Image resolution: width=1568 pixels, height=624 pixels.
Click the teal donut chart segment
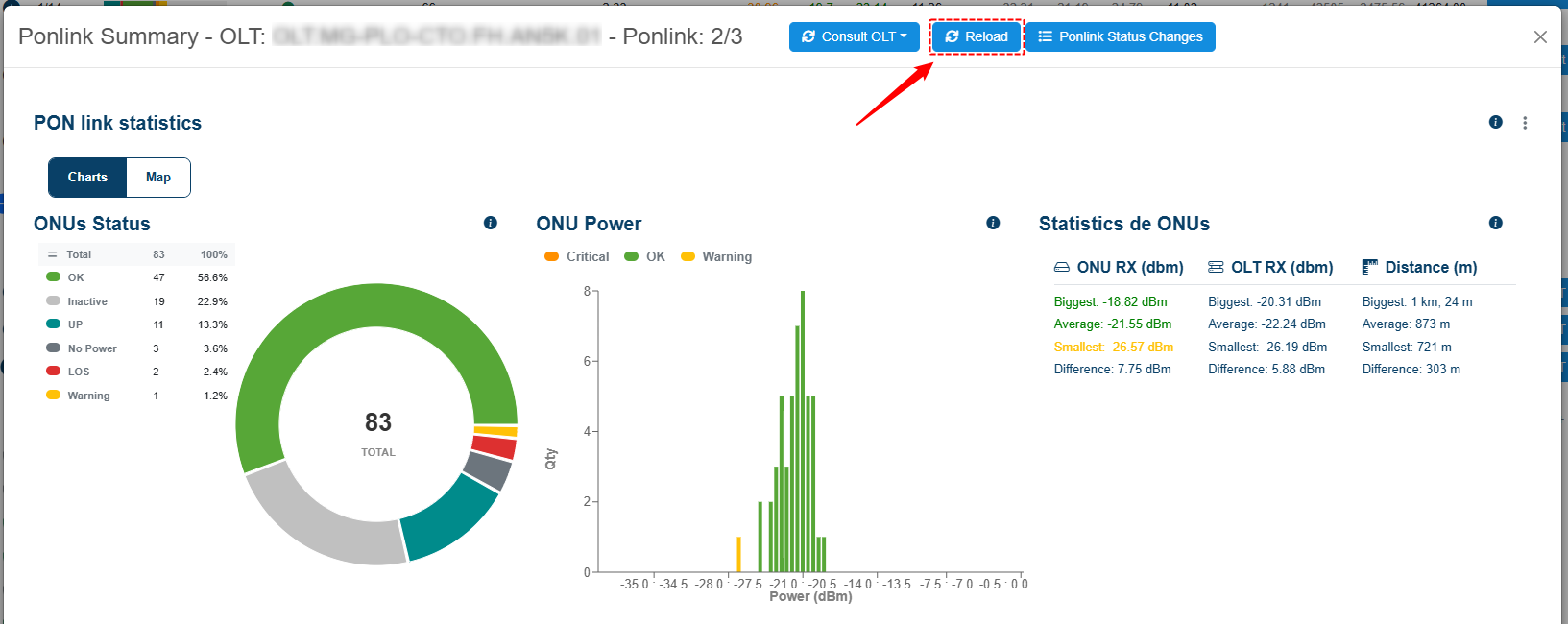coord(446,519)
